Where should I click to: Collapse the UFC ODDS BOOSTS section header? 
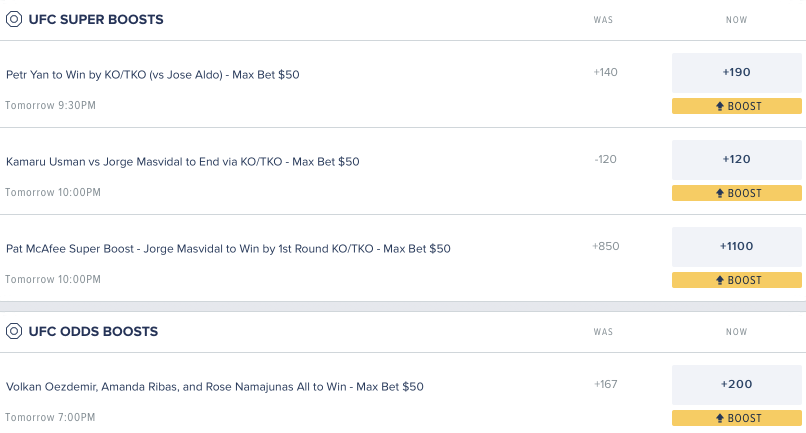(x=403, y=332)
